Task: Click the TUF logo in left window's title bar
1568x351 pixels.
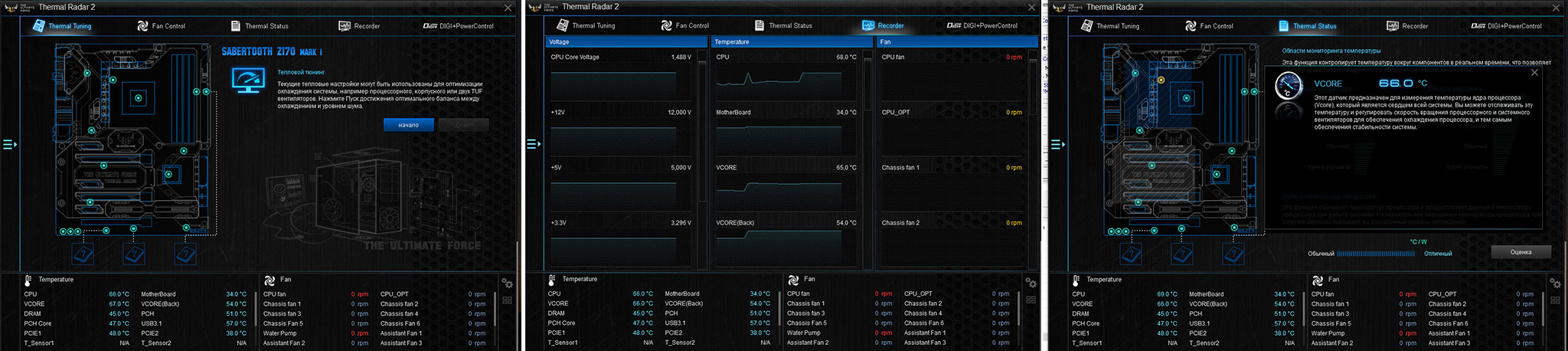Action: (x=11, y=8)
